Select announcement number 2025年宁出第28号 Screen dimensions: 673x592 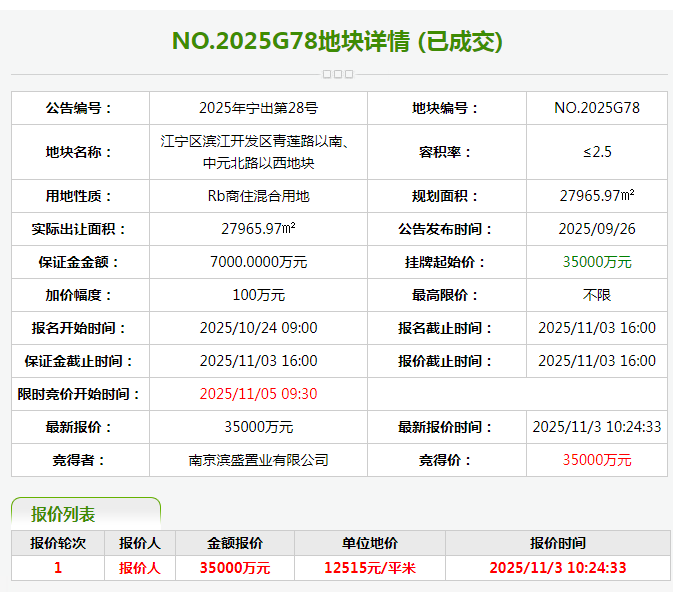pyautogui.click(x=258, y=108)
